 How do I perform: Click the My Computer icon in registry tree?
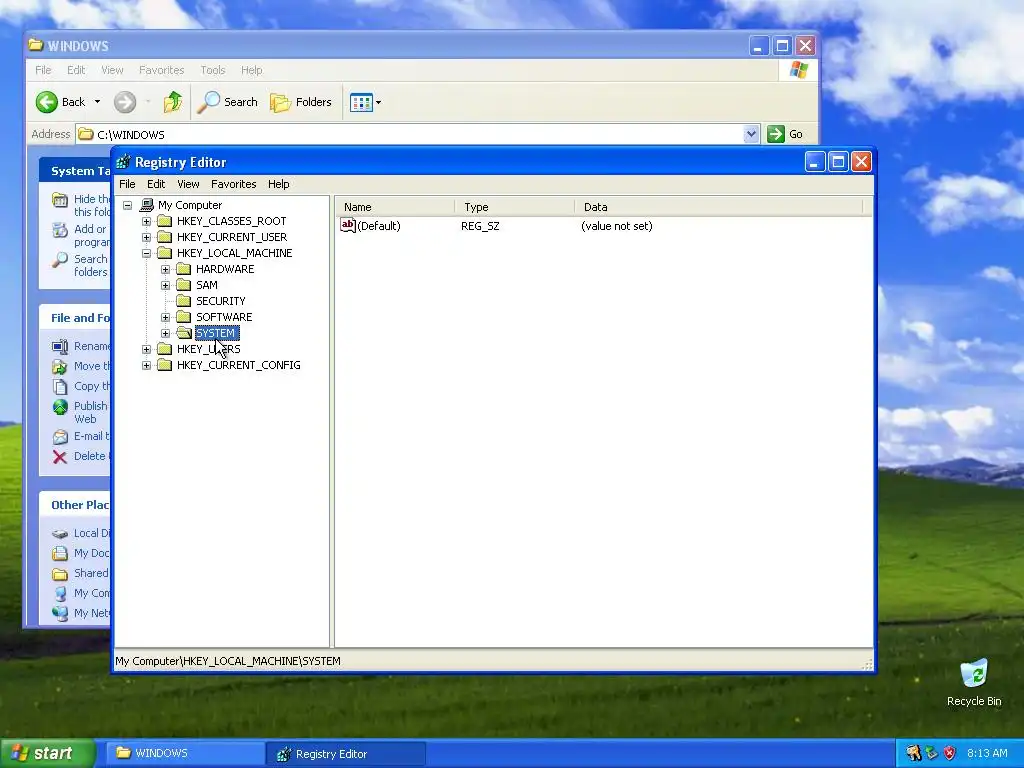(147, 205)
